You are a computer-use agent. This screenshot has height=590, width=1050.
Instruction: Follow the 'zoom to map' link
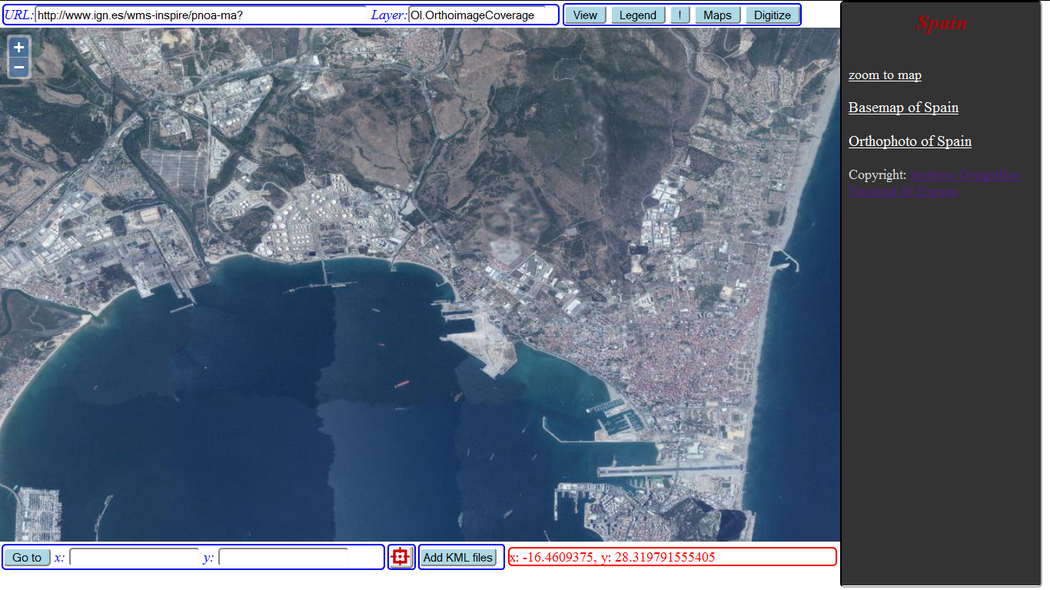885,75
